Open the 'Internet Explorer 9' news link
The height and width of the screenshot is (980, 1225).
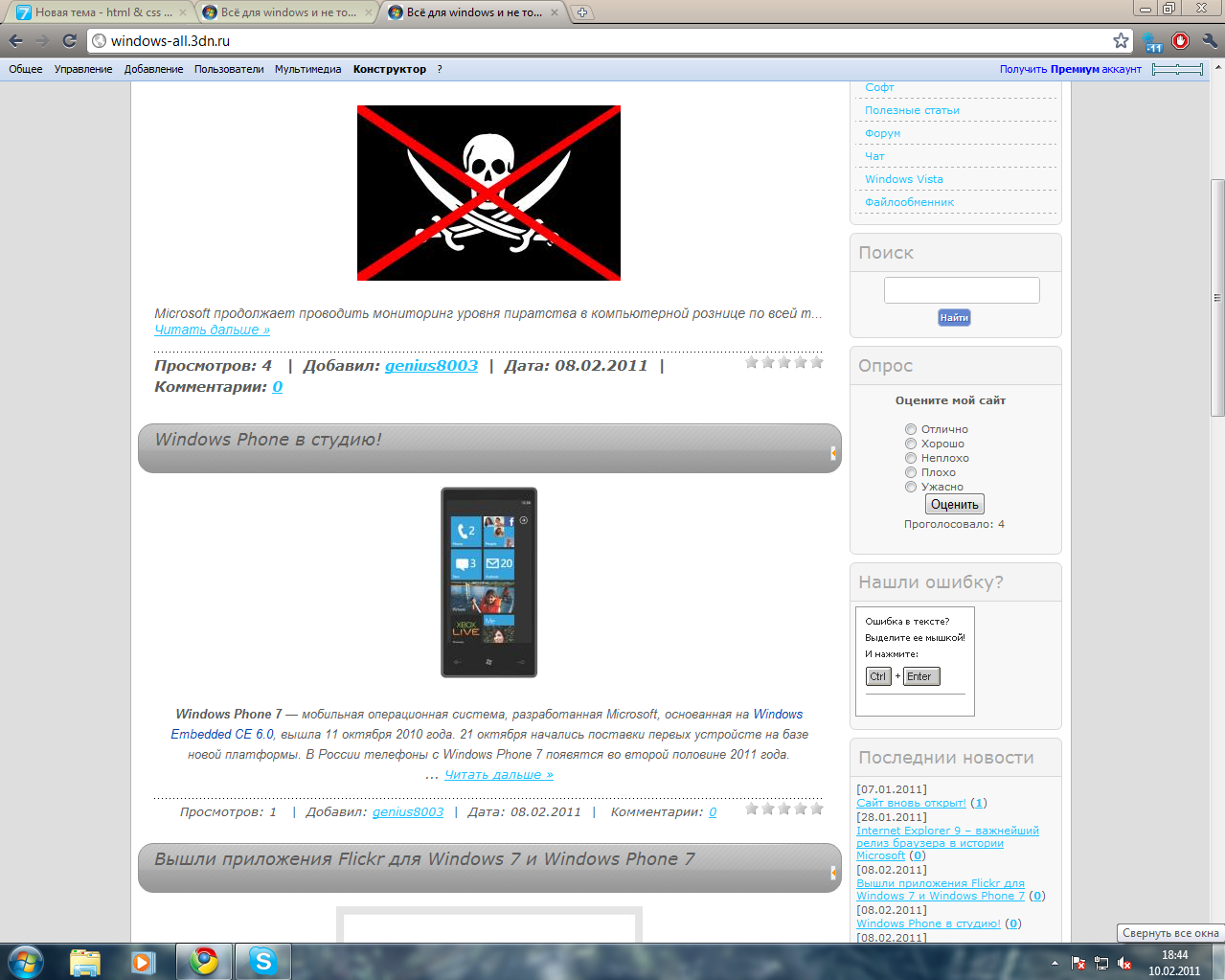point(947,843)
